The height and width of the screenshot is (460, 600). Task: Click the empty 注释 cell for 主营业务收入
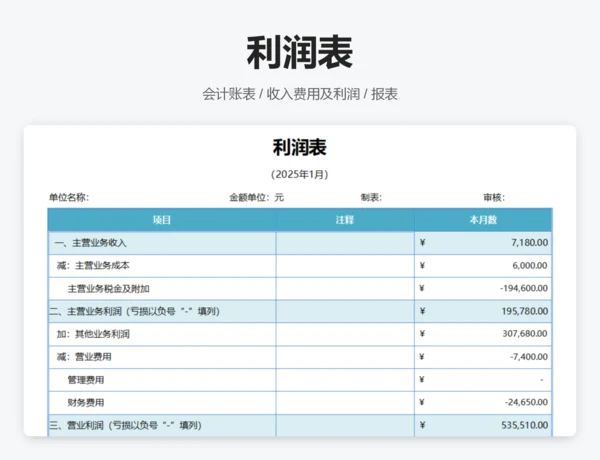point(345,243)
